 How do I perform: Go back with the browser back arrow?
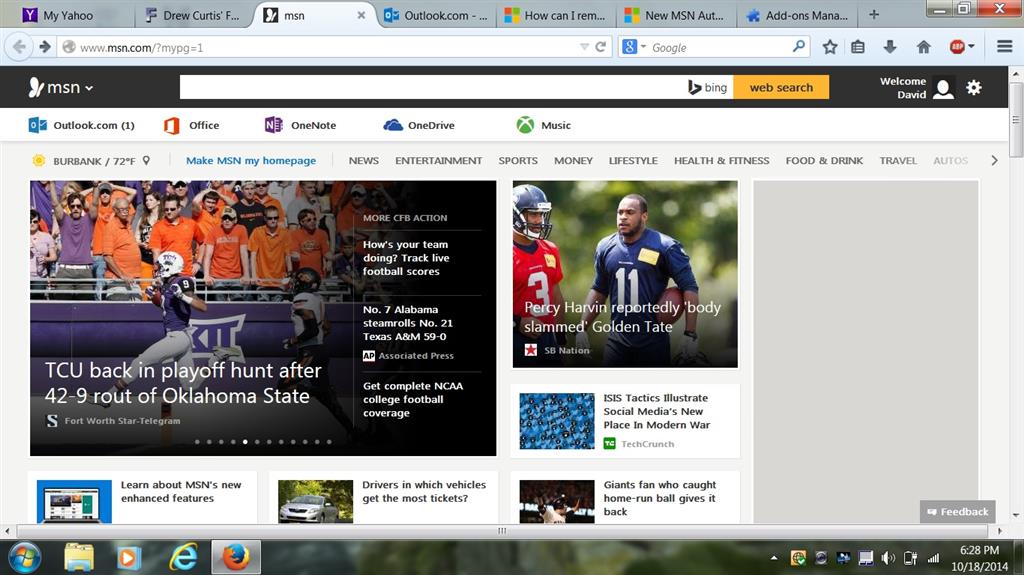19,47
